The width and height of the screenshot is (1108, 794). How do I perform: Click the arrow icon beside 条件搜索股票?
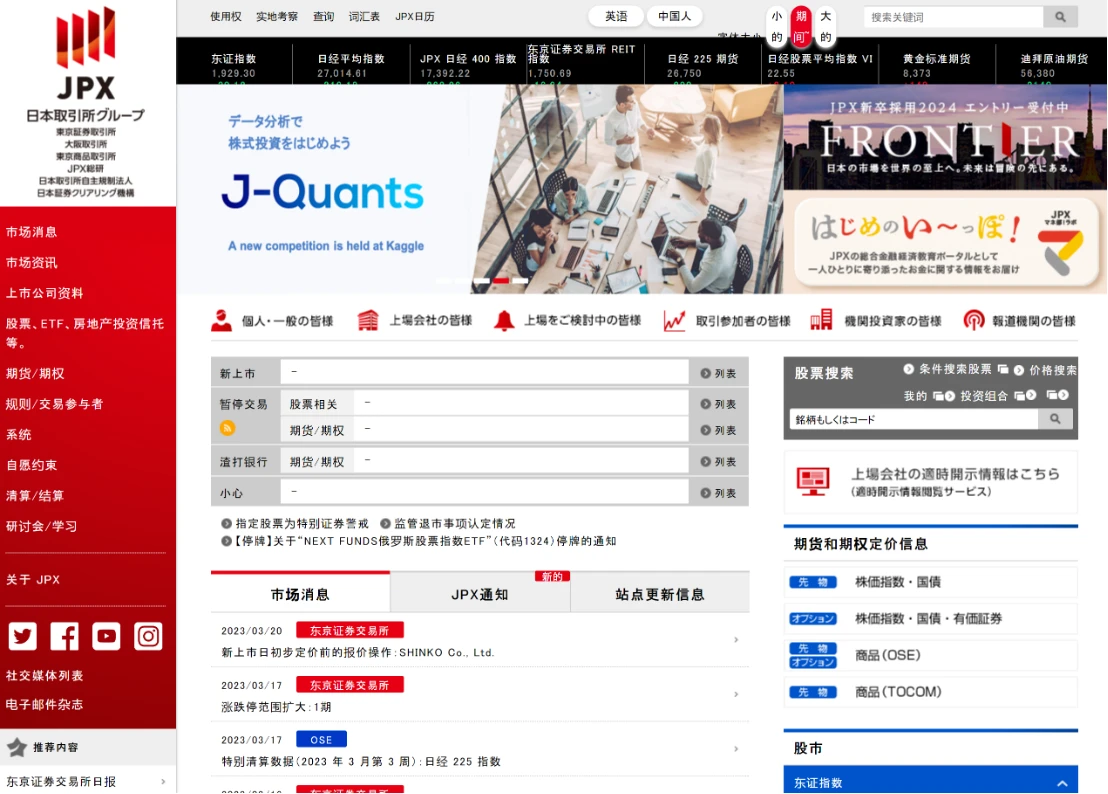(x=909, y=369)
